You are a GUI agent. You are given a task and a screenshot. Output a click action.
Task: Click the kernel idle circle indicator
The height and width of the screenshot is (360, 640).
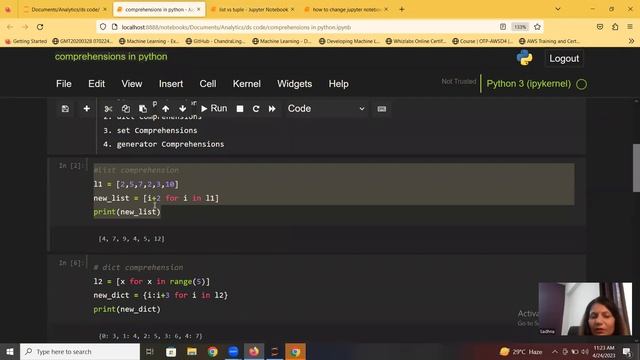coord(581,84)
